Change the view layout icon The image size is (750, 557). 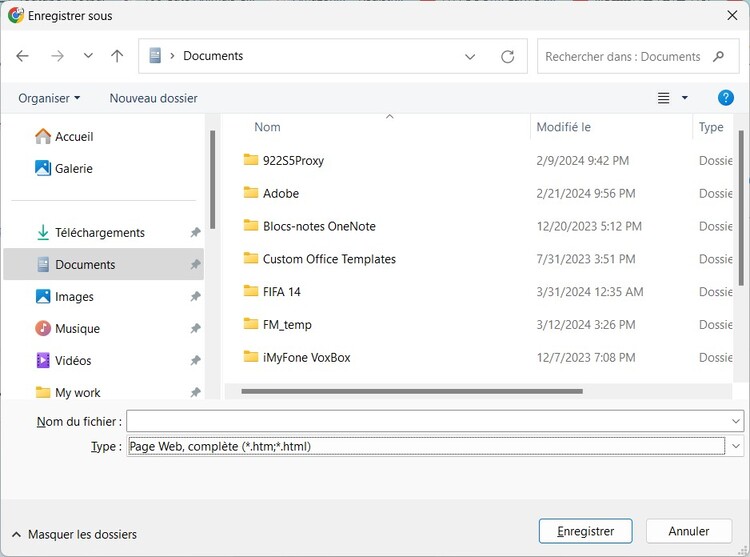coord(663,98)
